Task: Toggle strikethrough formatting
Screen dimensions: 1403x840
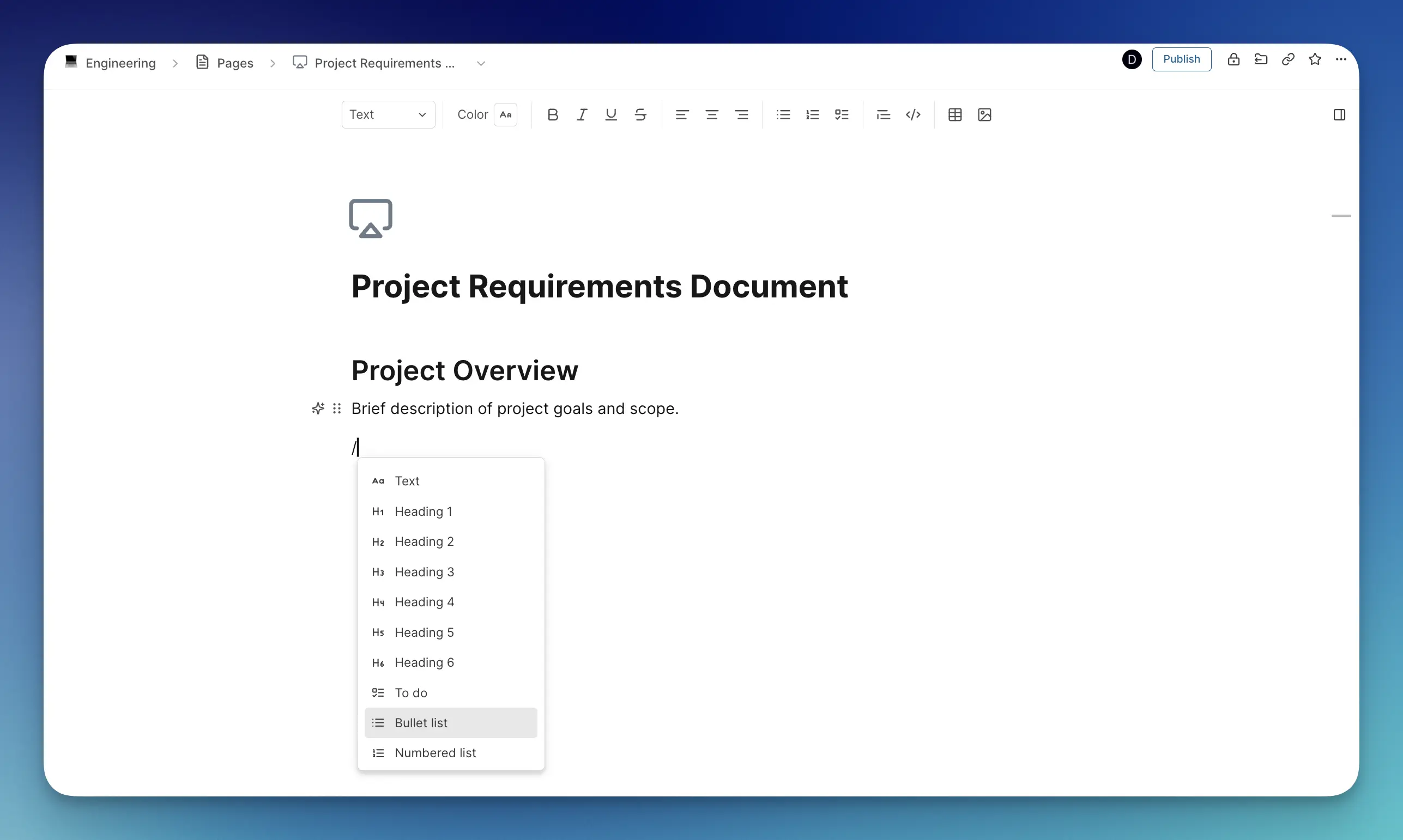Action: click(x=640, y=115)
